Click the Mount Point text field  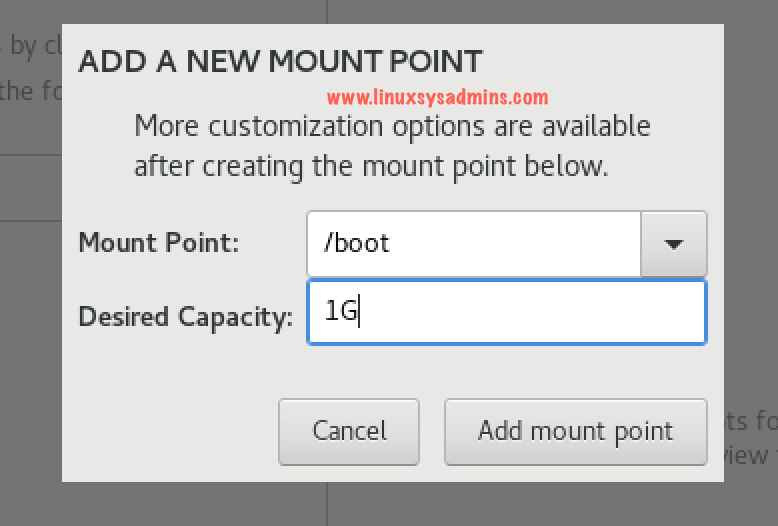pos(472,243)
